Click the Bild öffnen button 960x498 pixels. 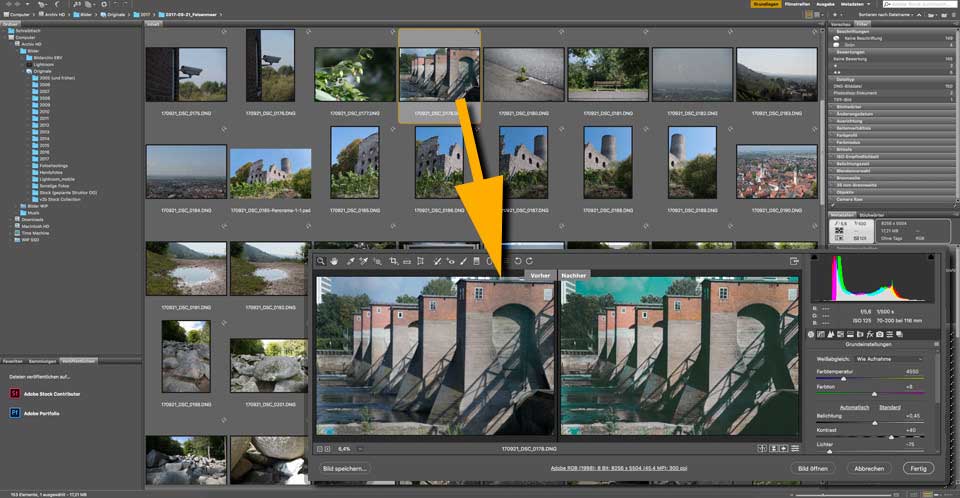point(811,467)
